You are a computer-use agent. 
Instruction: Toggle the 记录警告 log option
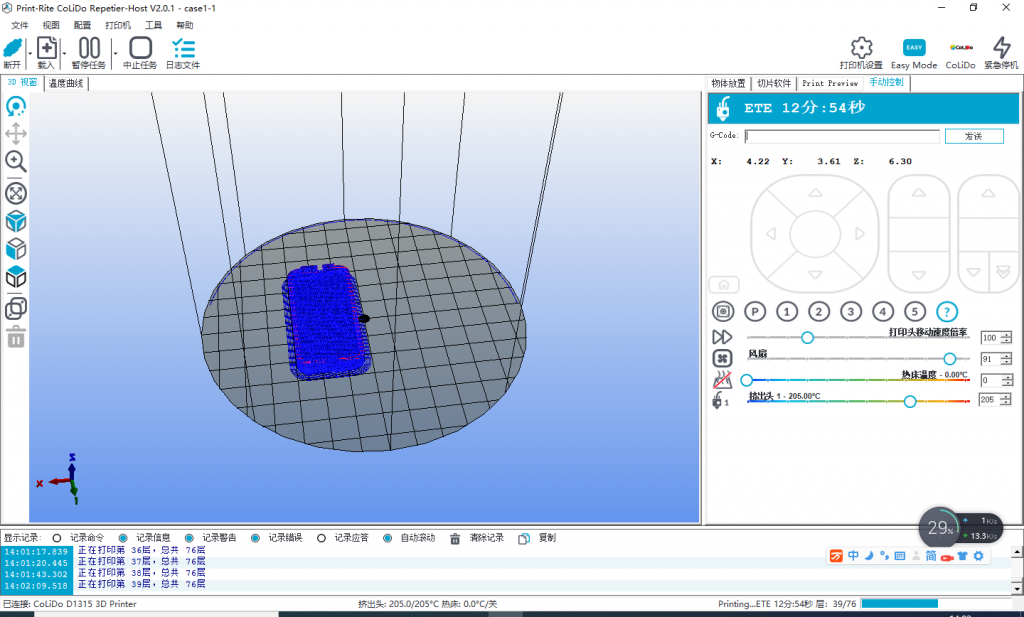(189, 538)
